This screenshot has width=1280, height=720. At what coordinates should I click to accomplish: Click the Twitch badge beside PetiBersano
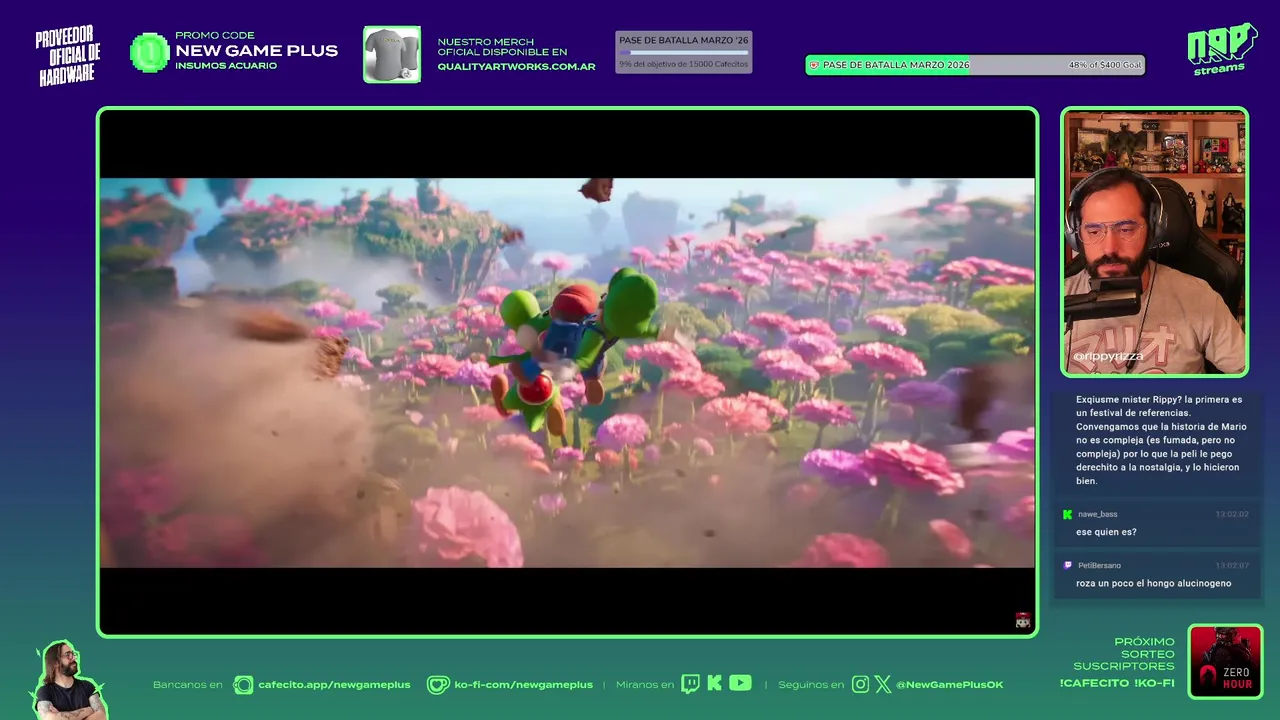coord(1067,565)
